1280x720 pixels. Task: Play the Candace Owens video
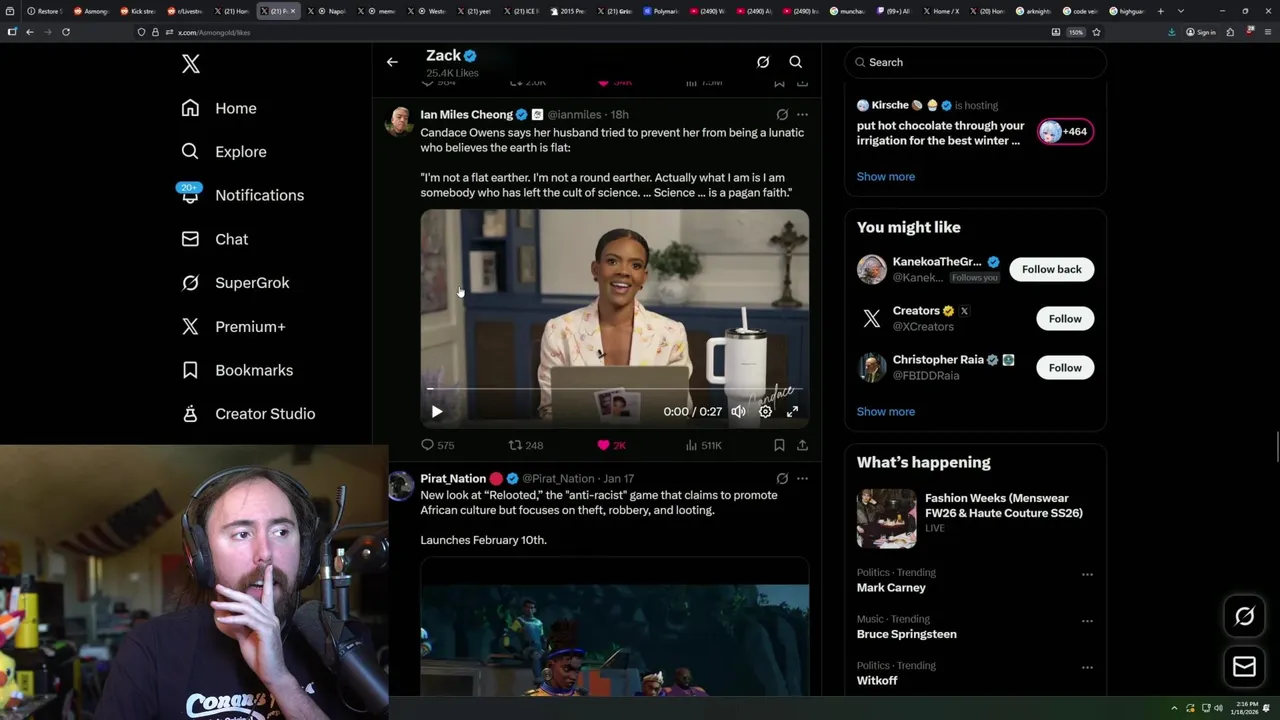pos(437,411)
